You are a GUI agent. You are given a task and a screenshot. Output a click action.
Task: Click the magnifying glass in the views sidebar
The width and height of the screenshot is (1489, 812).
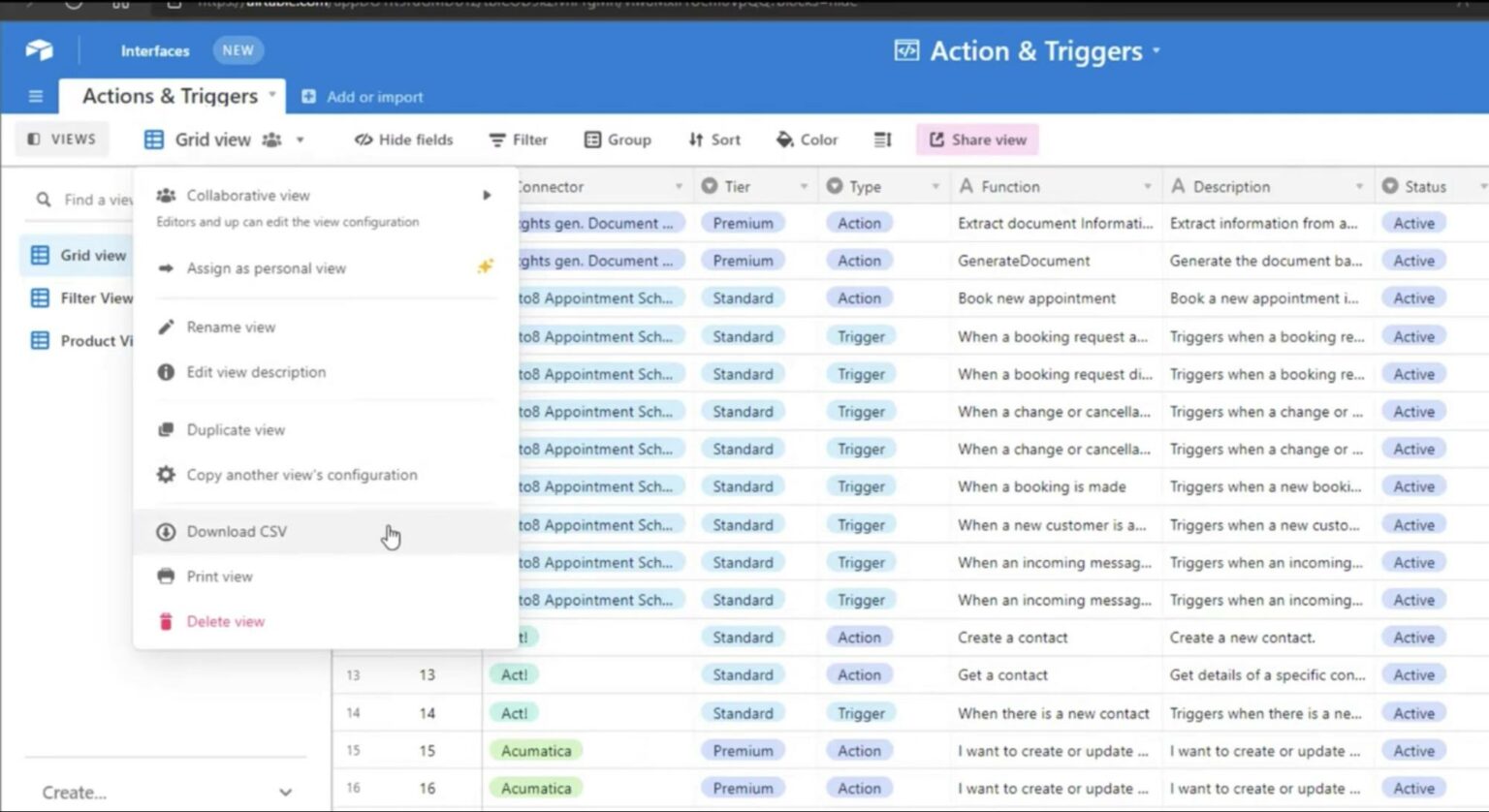44,199
